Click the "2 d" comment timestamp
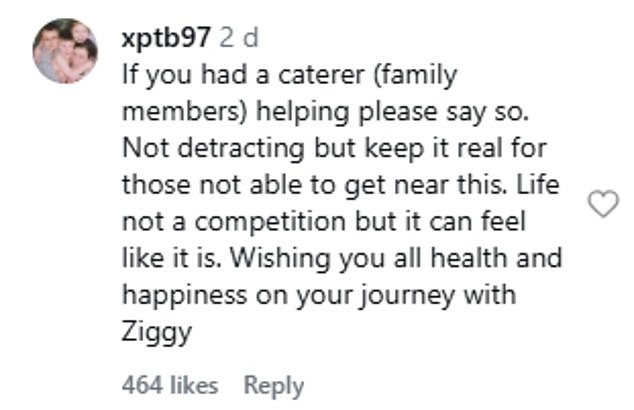The height and width of the screenshot is (410, 634). pyautogui.click(x=237, y=37)
